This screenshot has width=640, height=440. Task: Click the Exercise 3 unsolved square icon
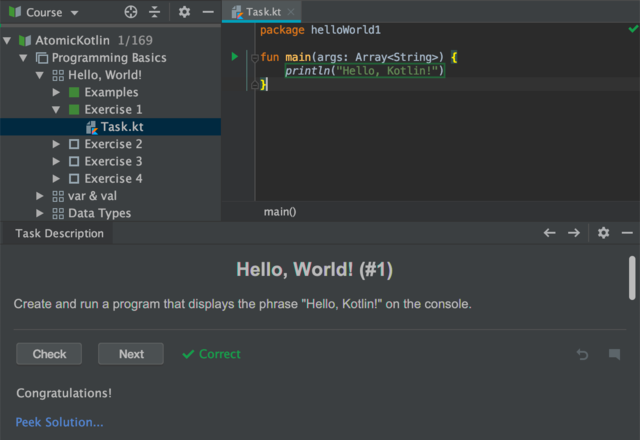coord(74,161)
